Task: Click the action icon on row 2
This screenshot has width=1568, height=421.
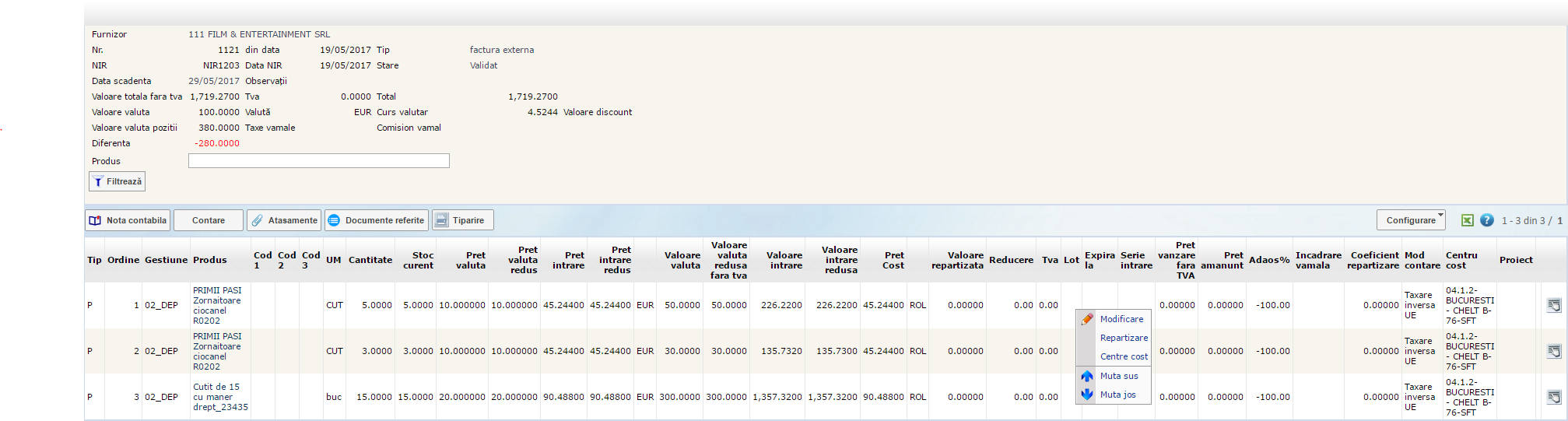Action: coord(1553,351)
